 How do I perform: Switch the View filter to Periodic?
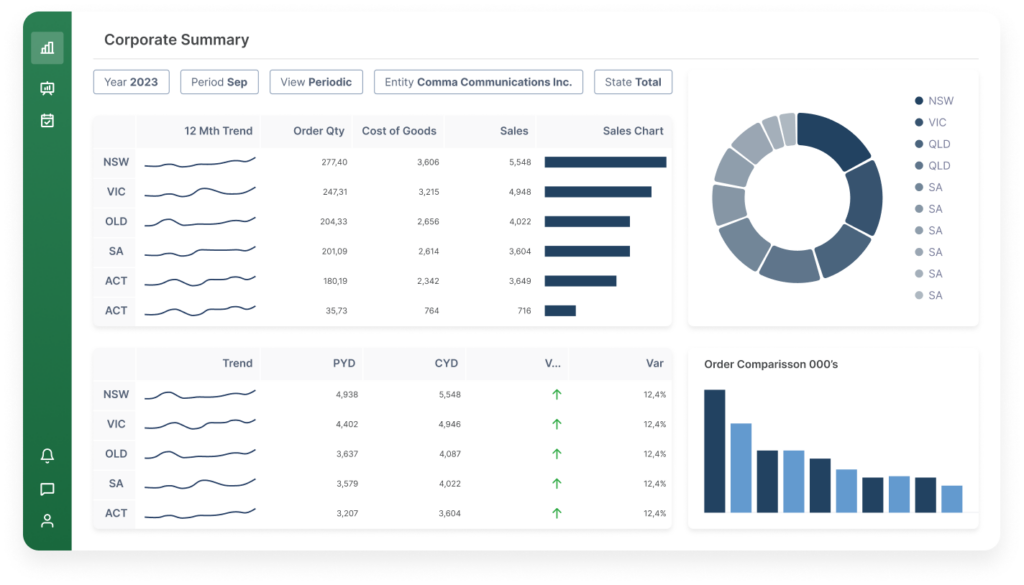[316, 82]
